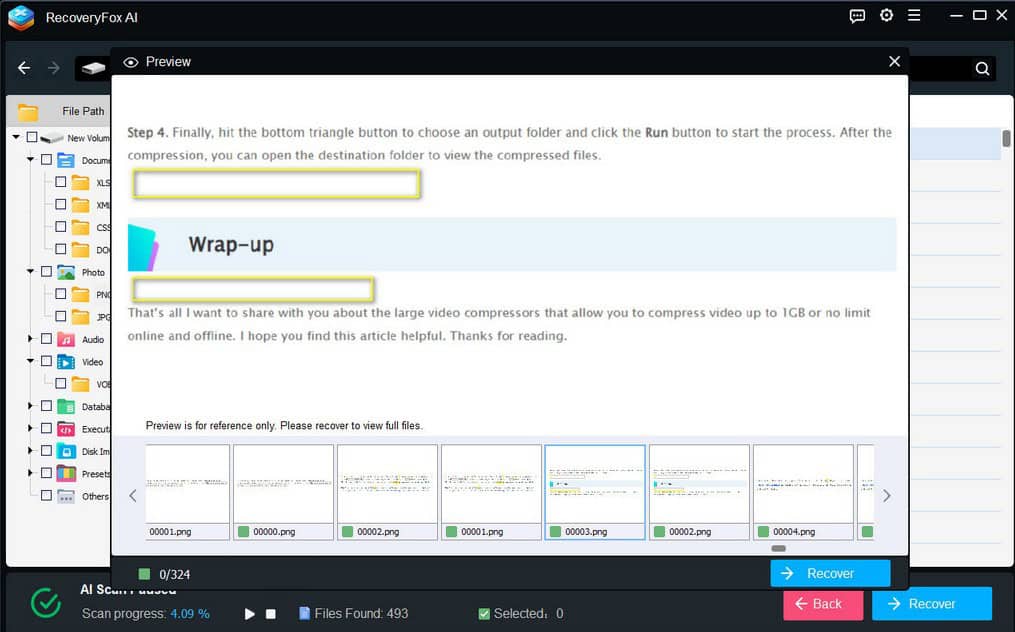
Task: Open settings gear in title bar
Action: (x=886, y=16)
